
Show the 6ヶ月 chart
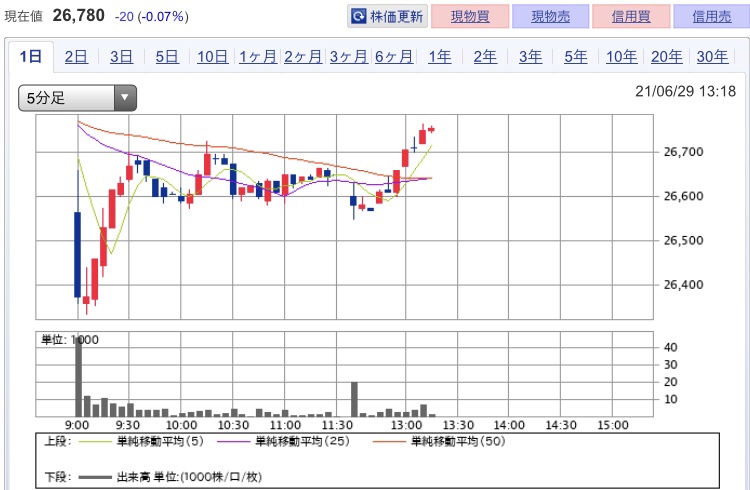click(x=394, y=56)
